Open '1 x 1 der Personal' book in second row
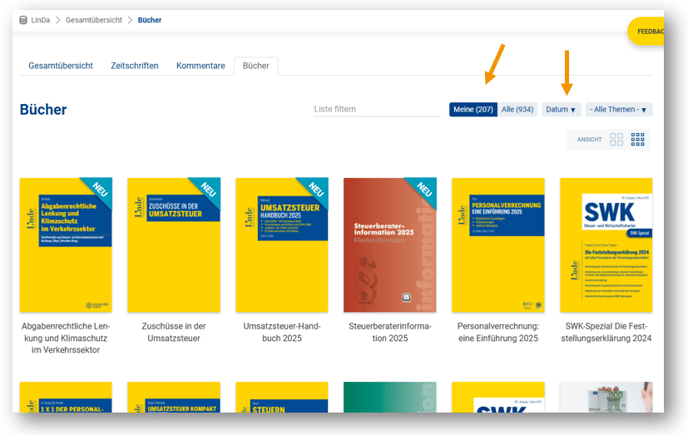 (x=66, y=397)
